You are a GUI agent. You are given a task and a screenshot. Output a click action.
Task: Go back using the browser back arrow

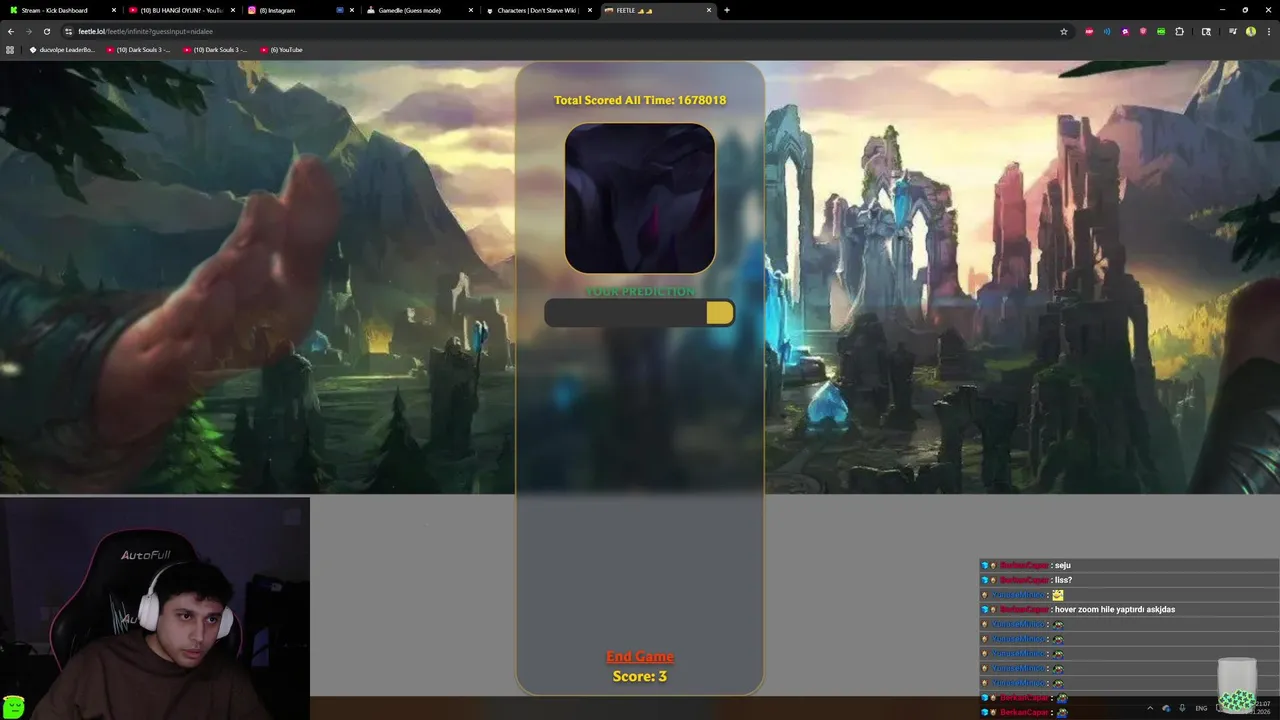pyautogui.click(x=11, y=31)
